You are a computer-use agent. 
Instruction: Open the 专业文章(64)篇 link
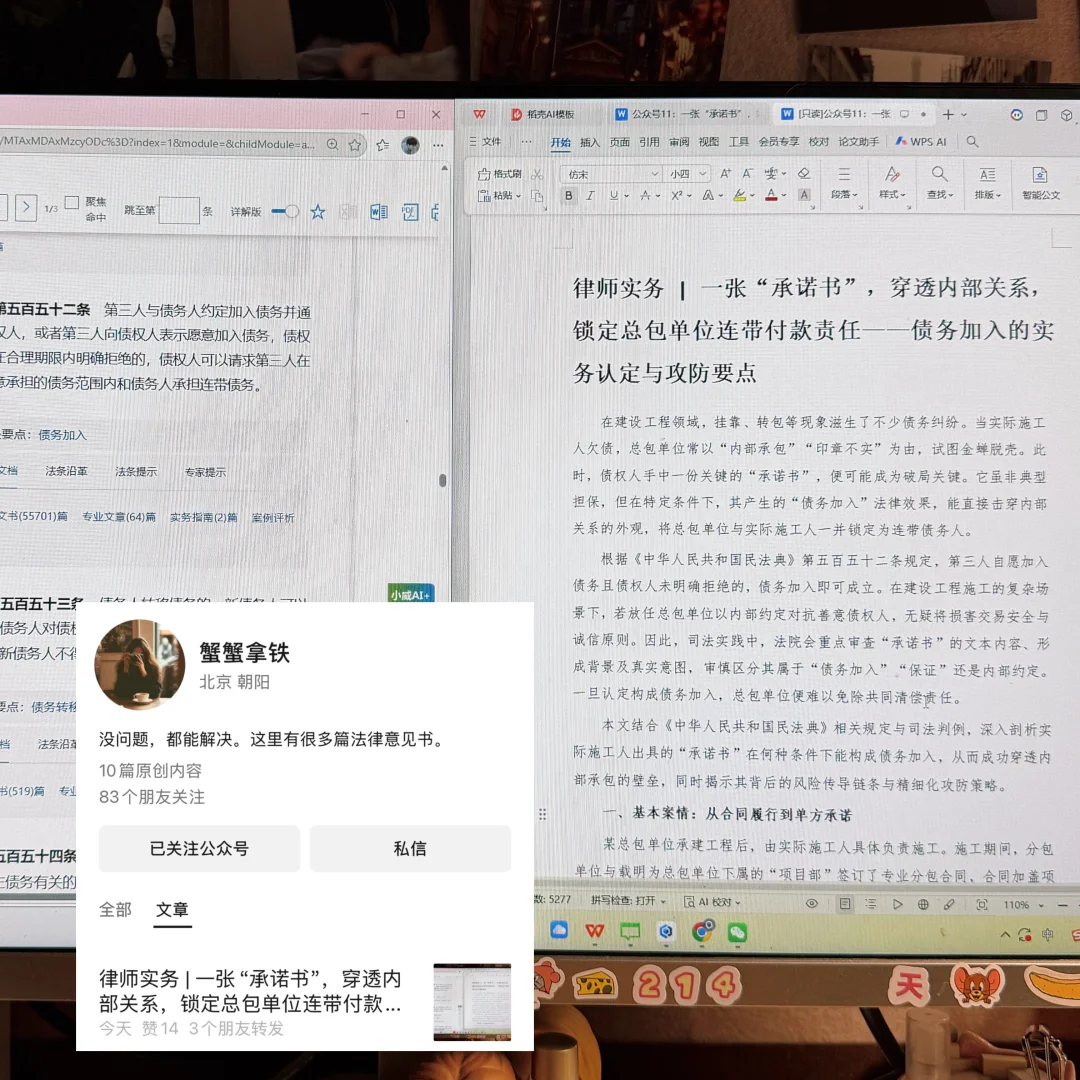pos(118,517)
